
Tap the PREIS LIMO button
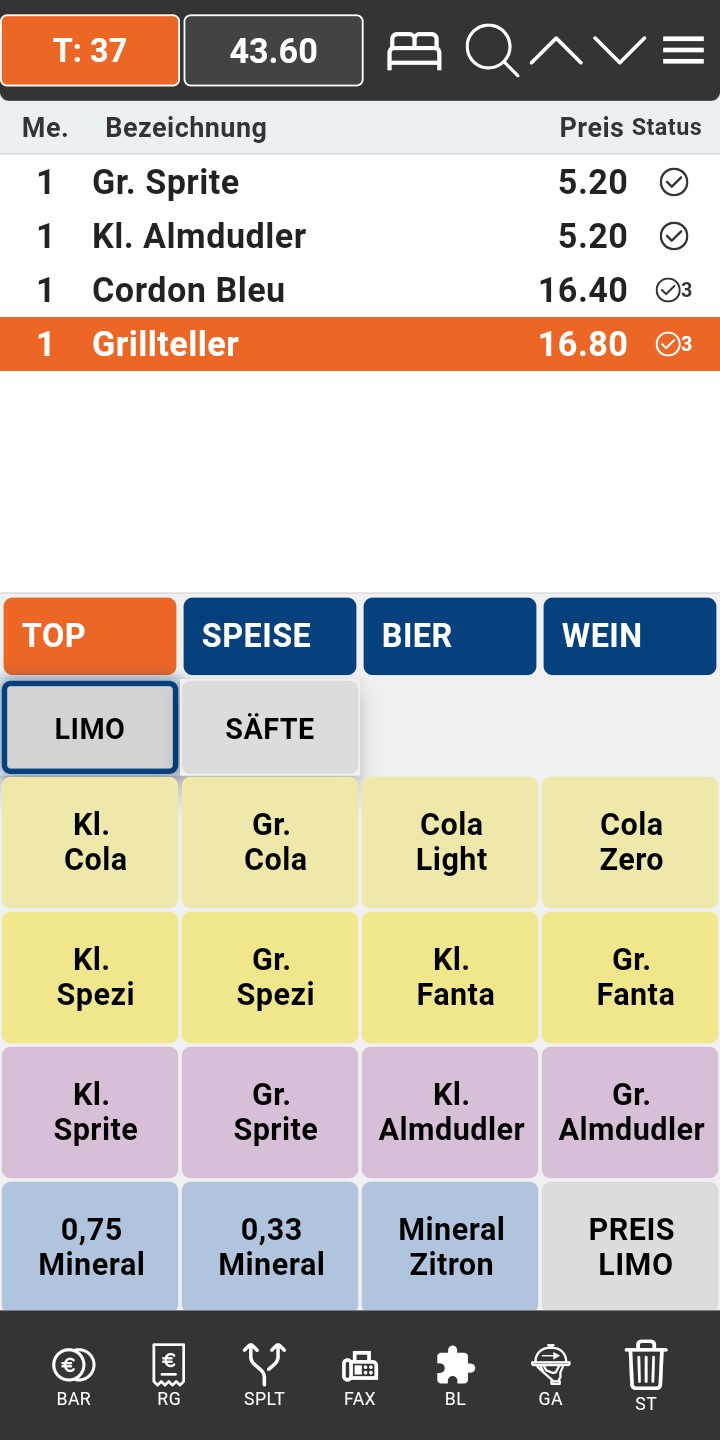click(631, 1246)
